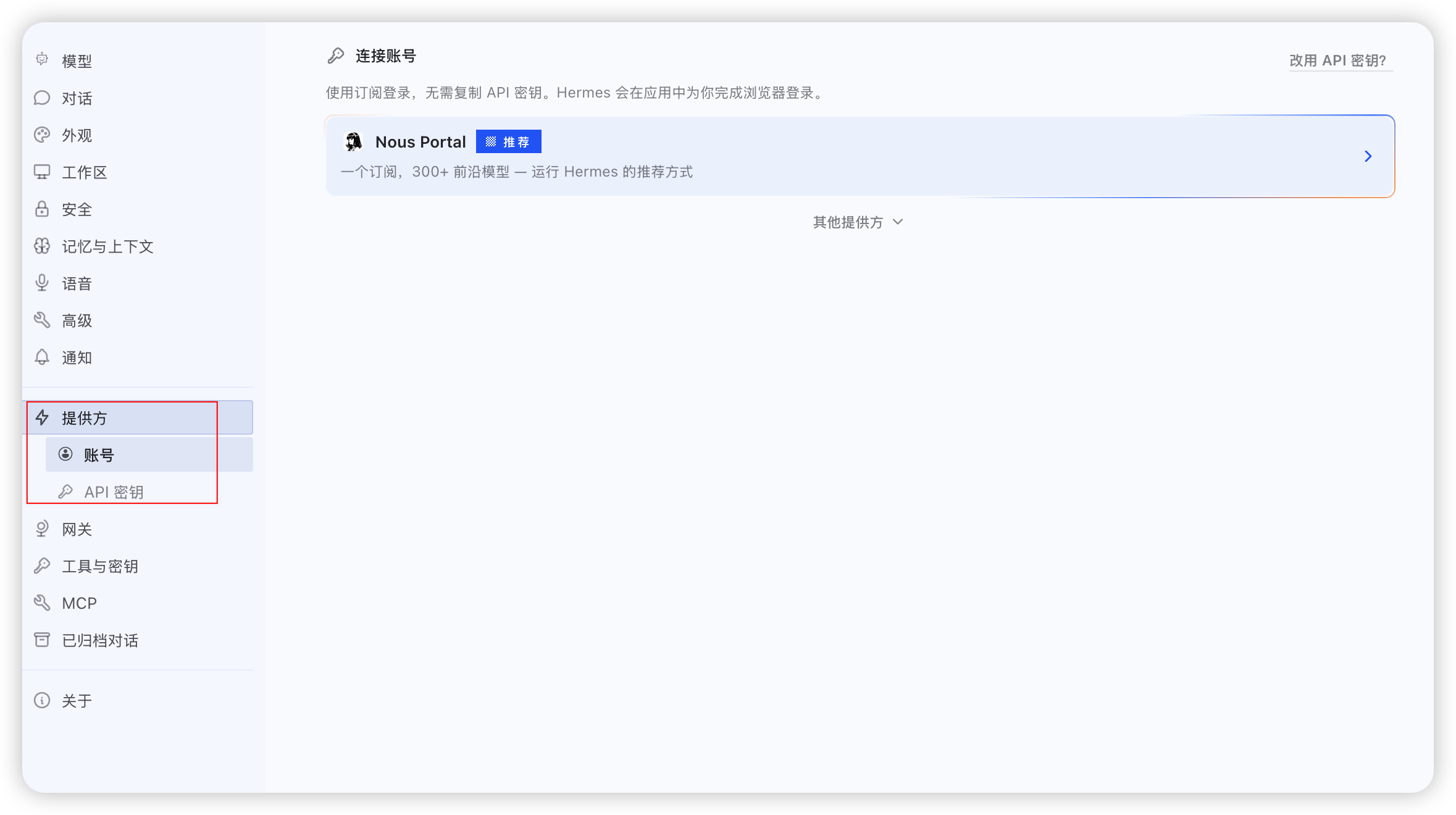Switch to 外观 settings

coord(138,135)
